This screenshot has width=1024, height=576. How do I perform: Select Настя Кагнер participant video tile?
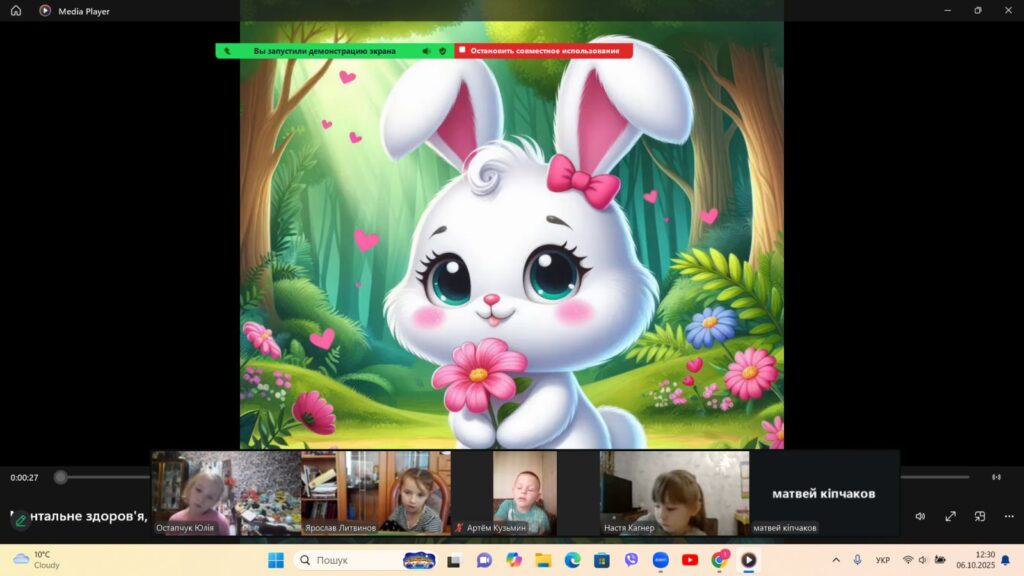[674, 493]
